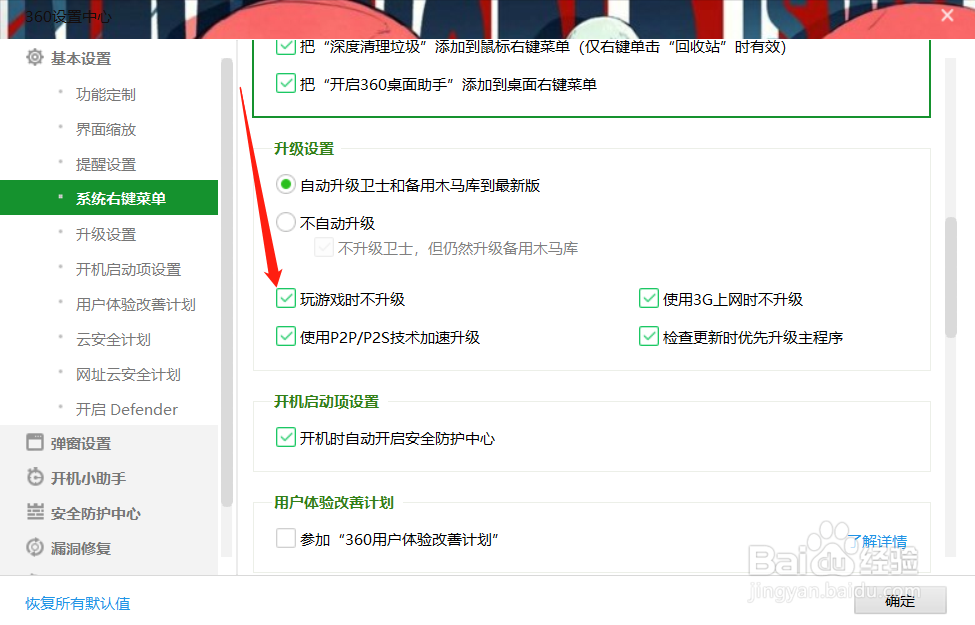Image resolution: width=975 pixels, height=625 pixels.
Task: Click the gear icon beside 基本设置
Action: [x=35, y=58]
